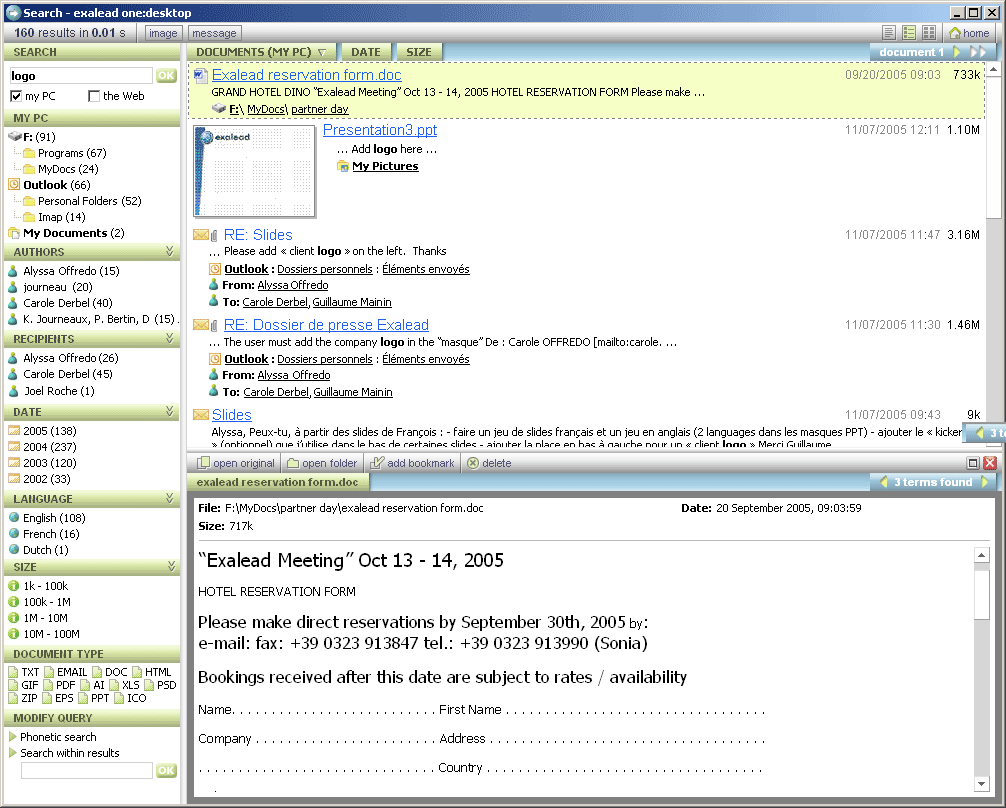Switch to the two-column grid view layout

click(x=929, y=33)
